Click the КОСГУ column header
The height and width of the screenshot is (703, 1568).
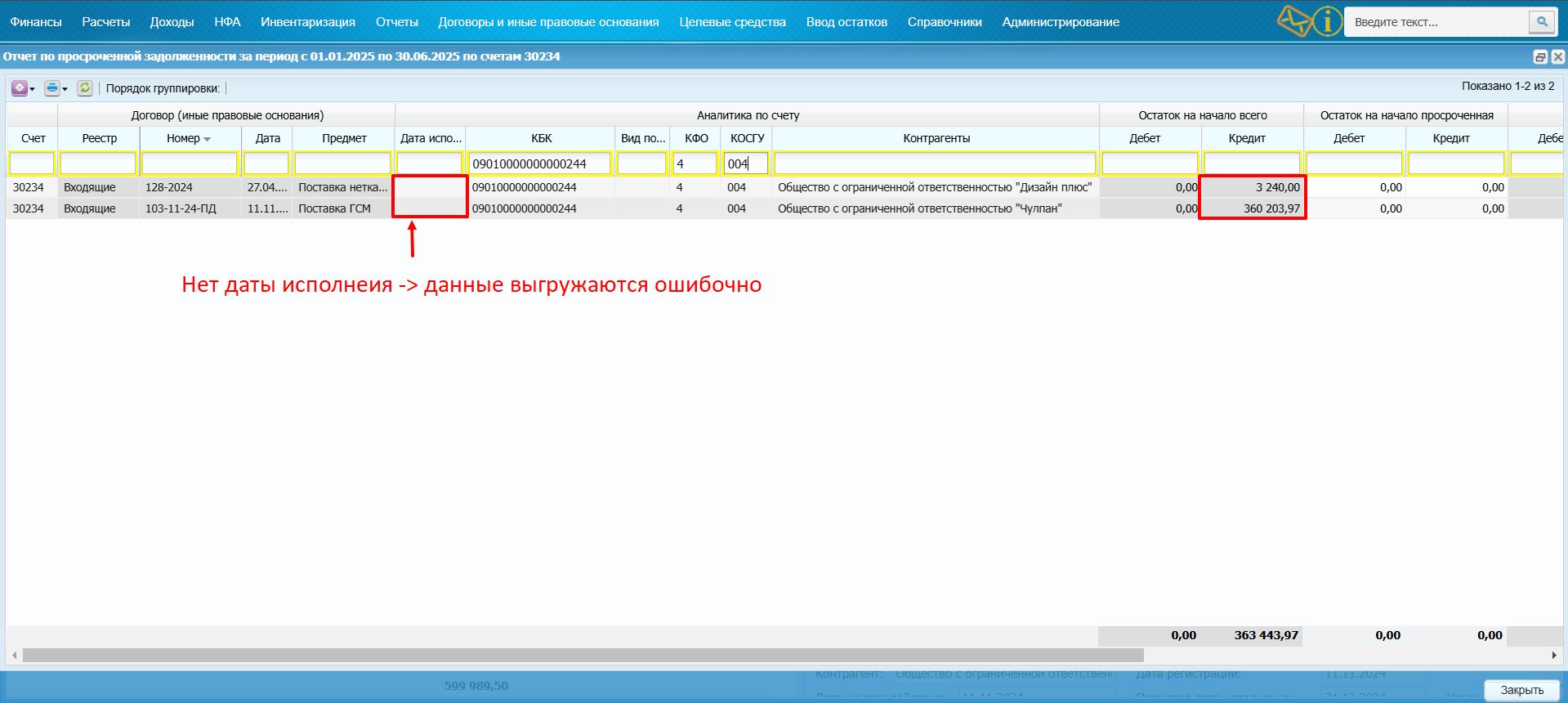coord(747,138)
